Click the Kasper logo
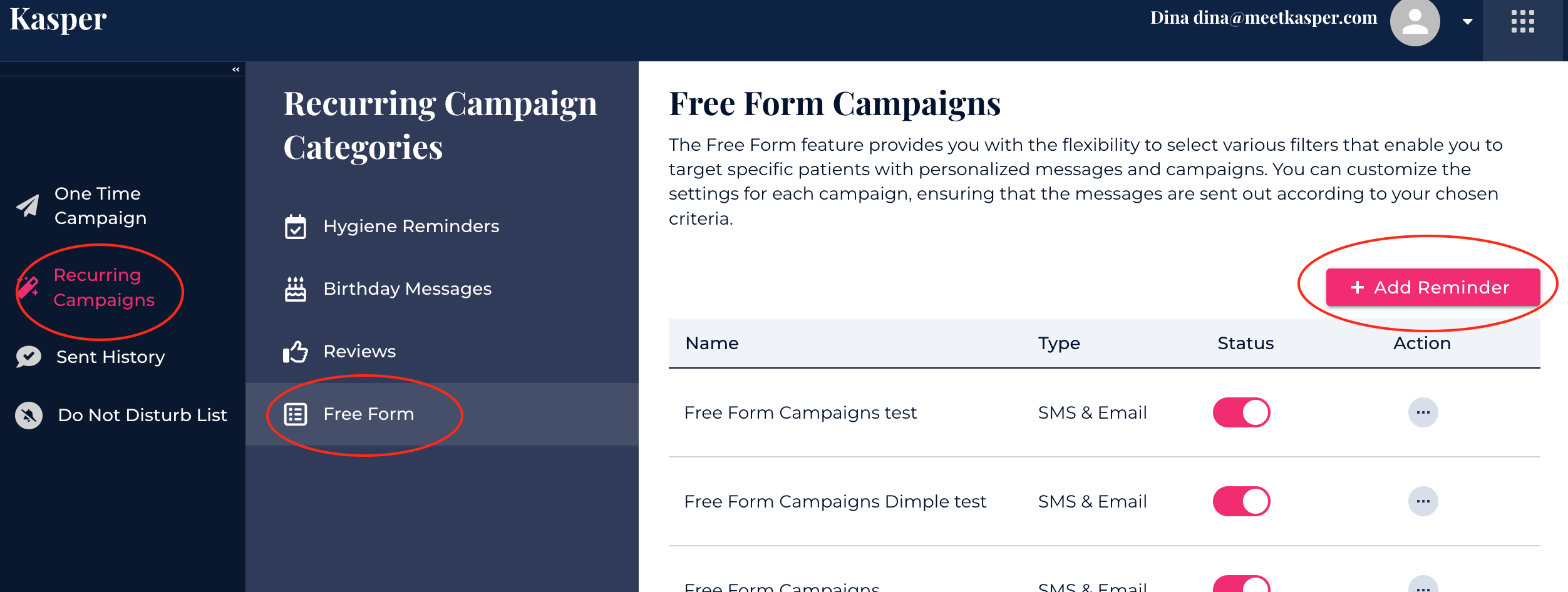 click(x=58, y=20)
